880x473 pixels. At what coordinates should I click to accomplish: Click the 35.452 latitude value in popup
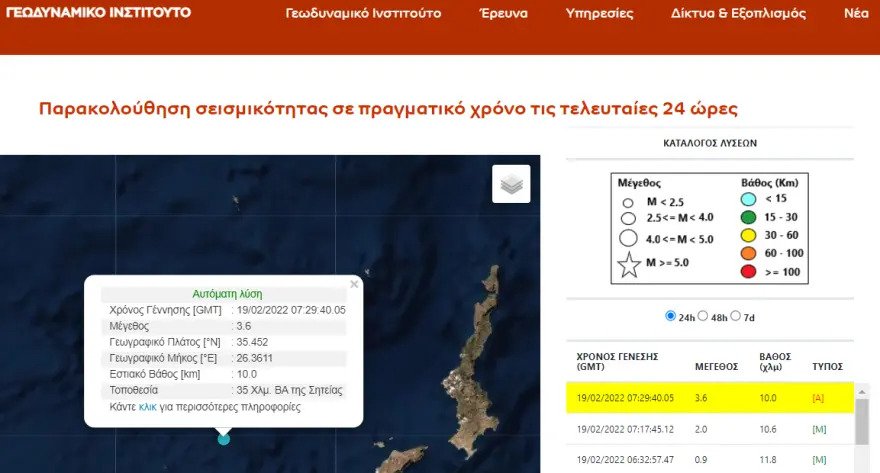click(x=252, y=342)
